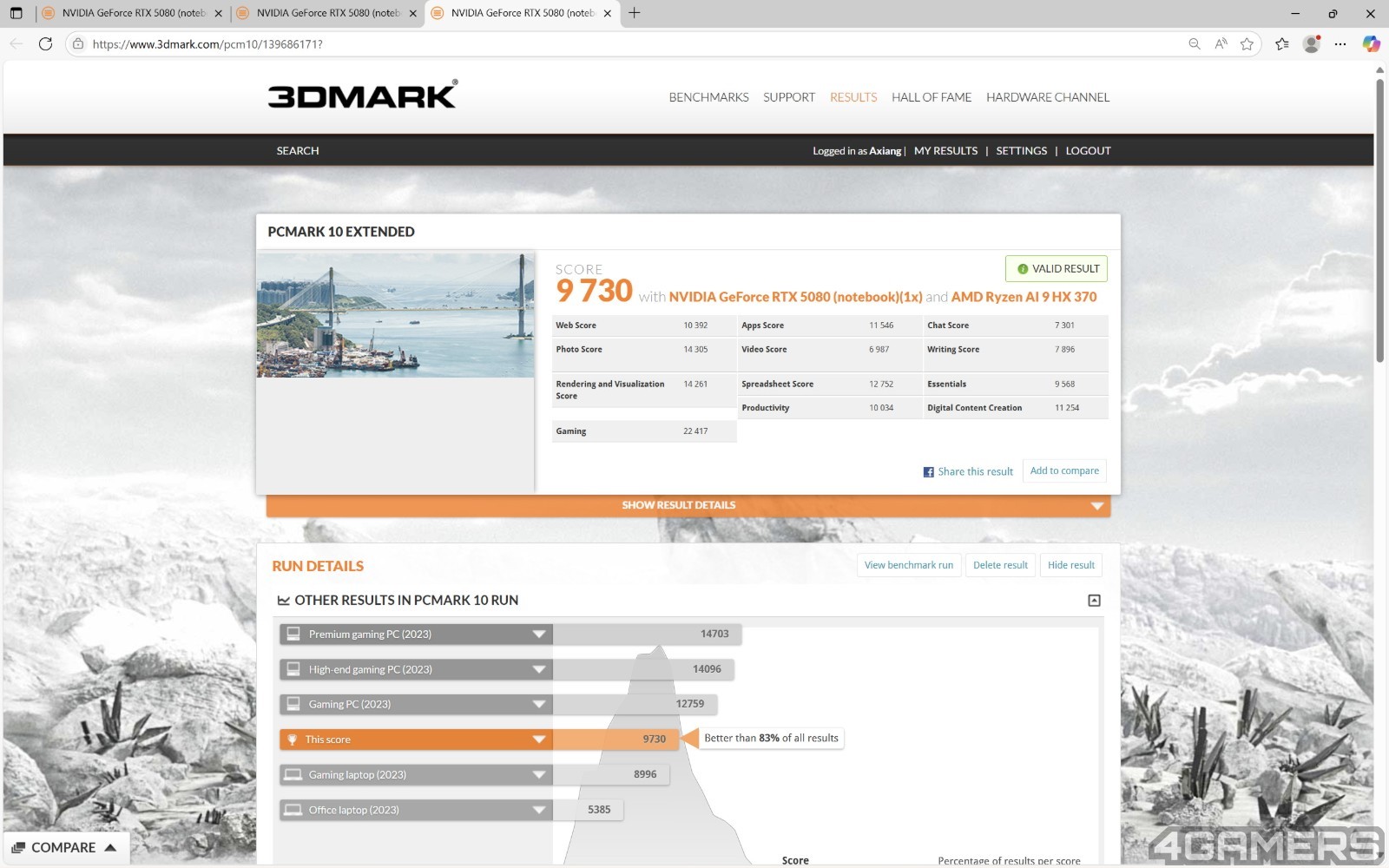Click the Digital Content Creation row
Image resolution: width=1389 pixels, height=868 pixels.
coord(1015,408)
